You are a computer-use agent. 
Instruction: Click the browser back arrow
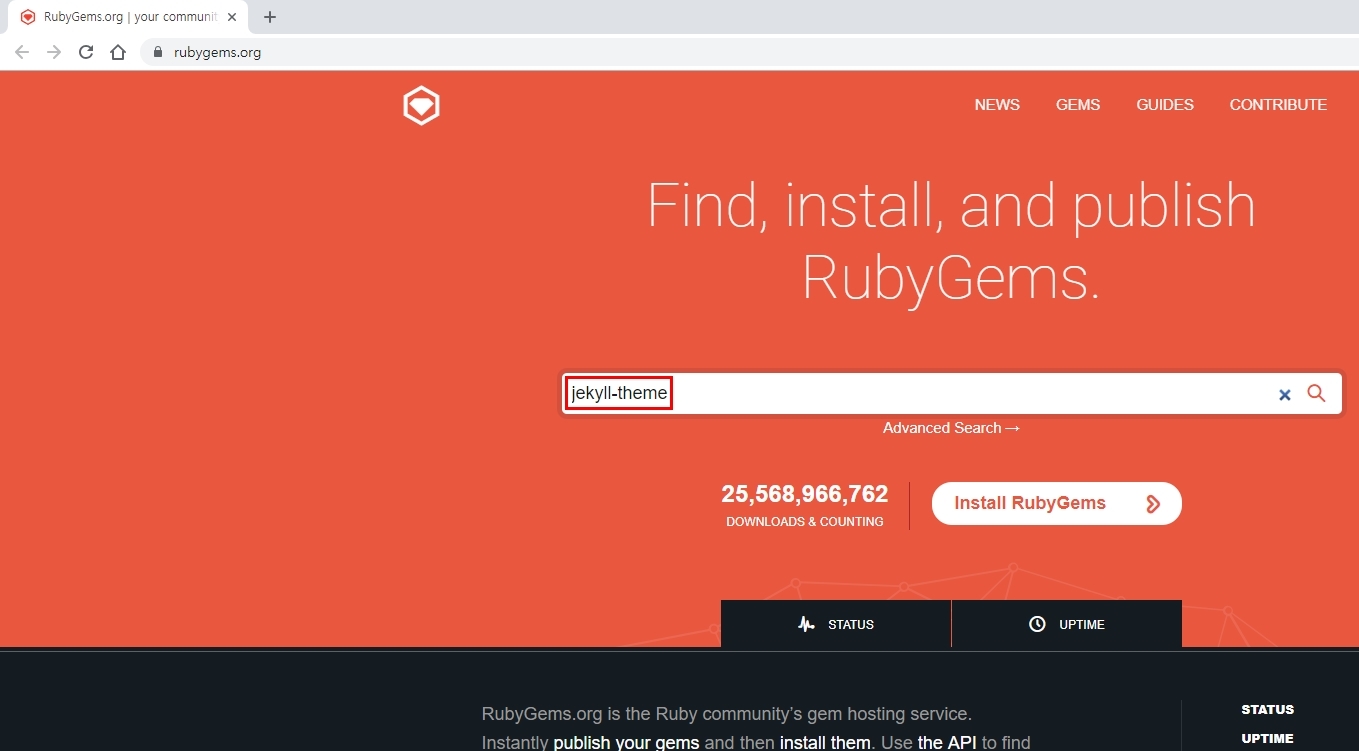pos(22,52)
